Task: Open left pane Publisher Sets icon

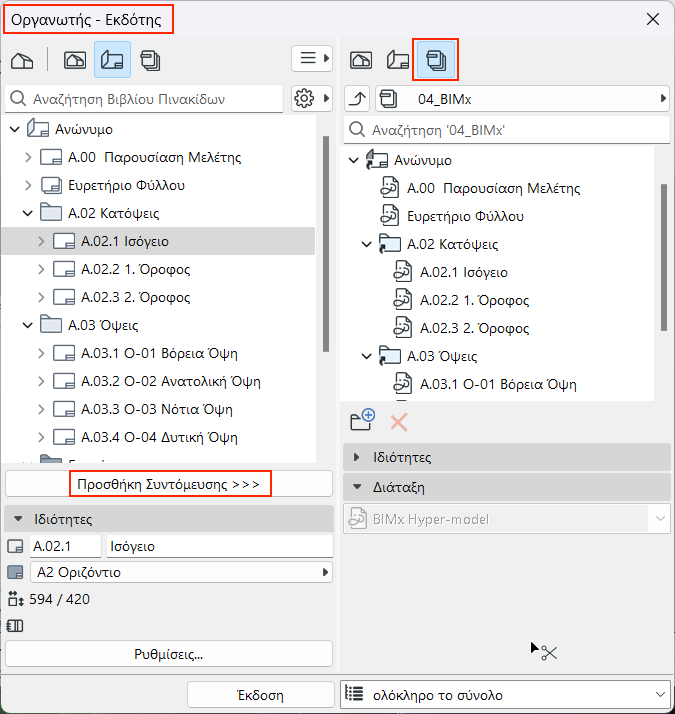Action: (150, 60)
